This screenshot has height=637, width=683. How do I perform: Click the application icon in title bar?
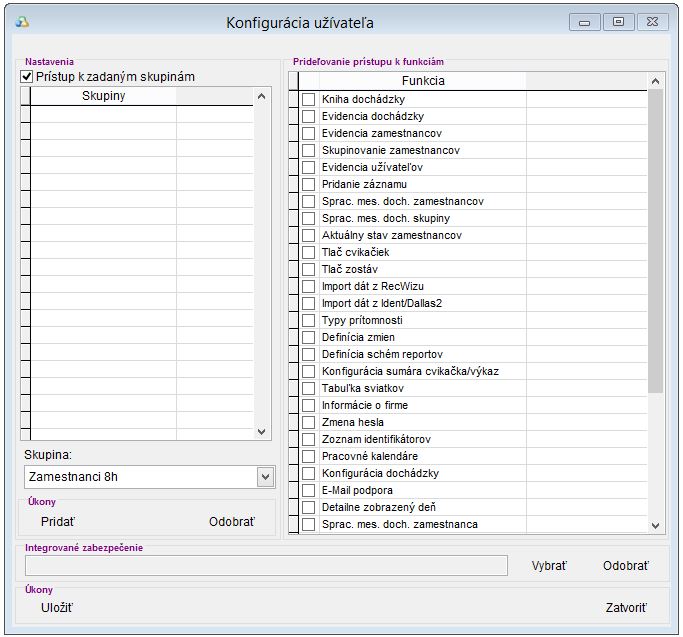[22, 22]
